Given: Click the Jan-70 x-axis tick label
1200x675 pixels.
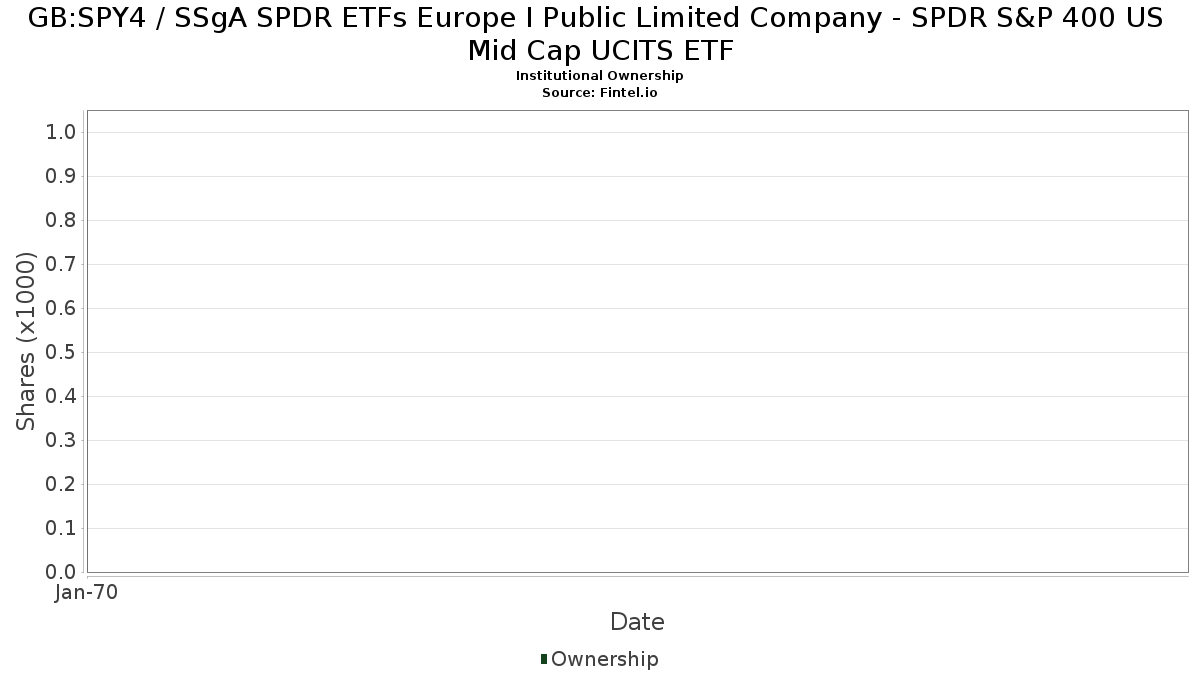Looking at the screenshot, I should 87,593.
